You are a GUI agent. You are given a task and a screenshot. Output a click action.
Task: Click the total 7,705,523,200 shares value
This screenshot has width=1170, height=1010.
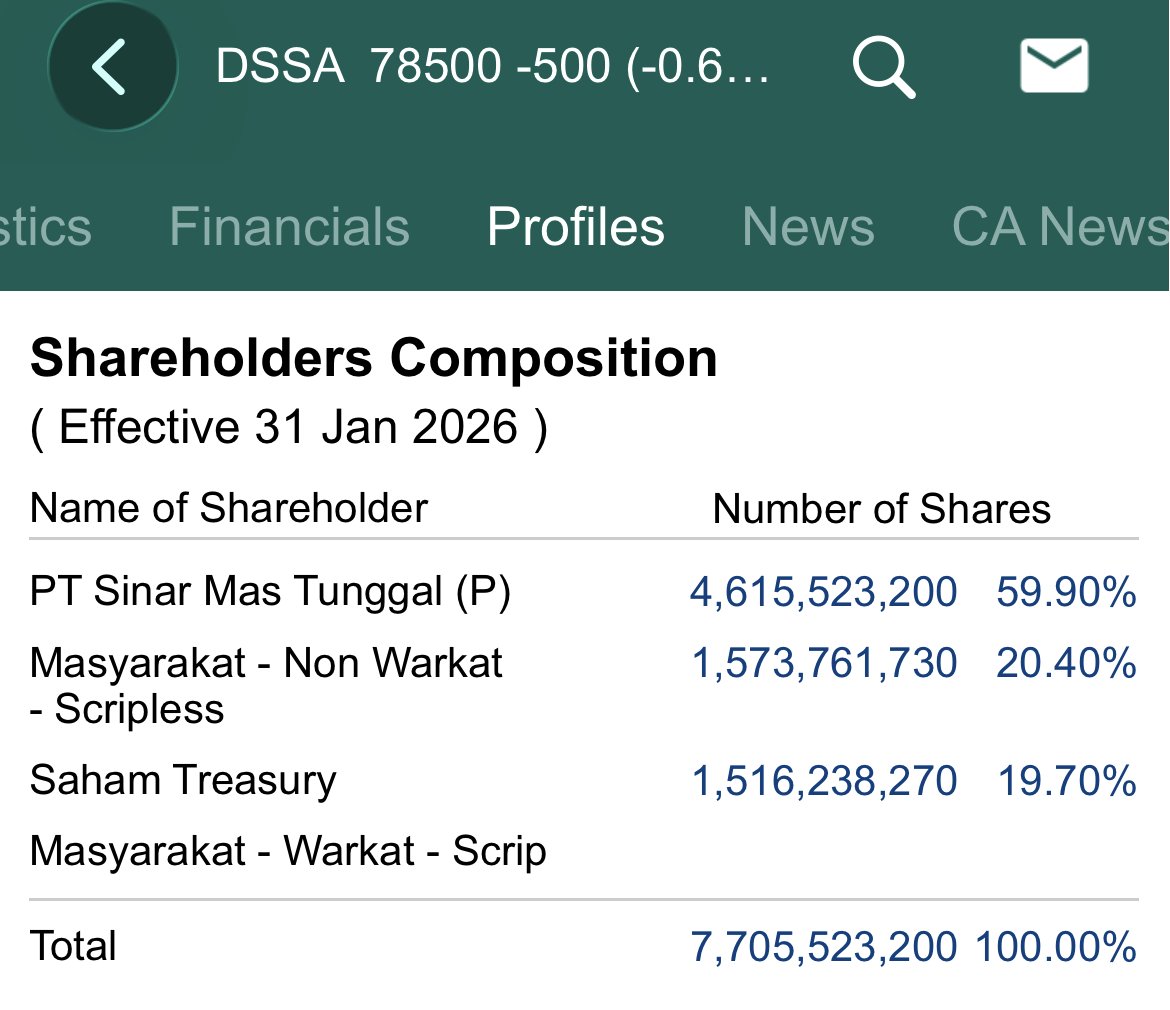coord(823,947)
